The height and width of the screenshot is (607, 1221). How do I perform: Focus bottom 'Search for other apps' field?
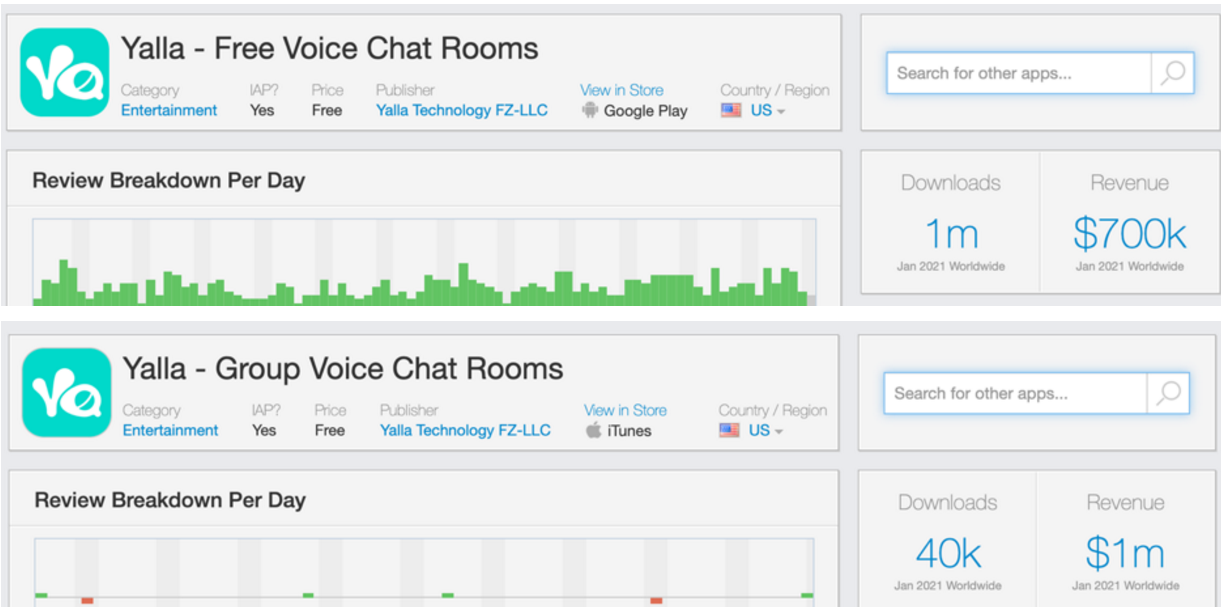(1016, 393)
